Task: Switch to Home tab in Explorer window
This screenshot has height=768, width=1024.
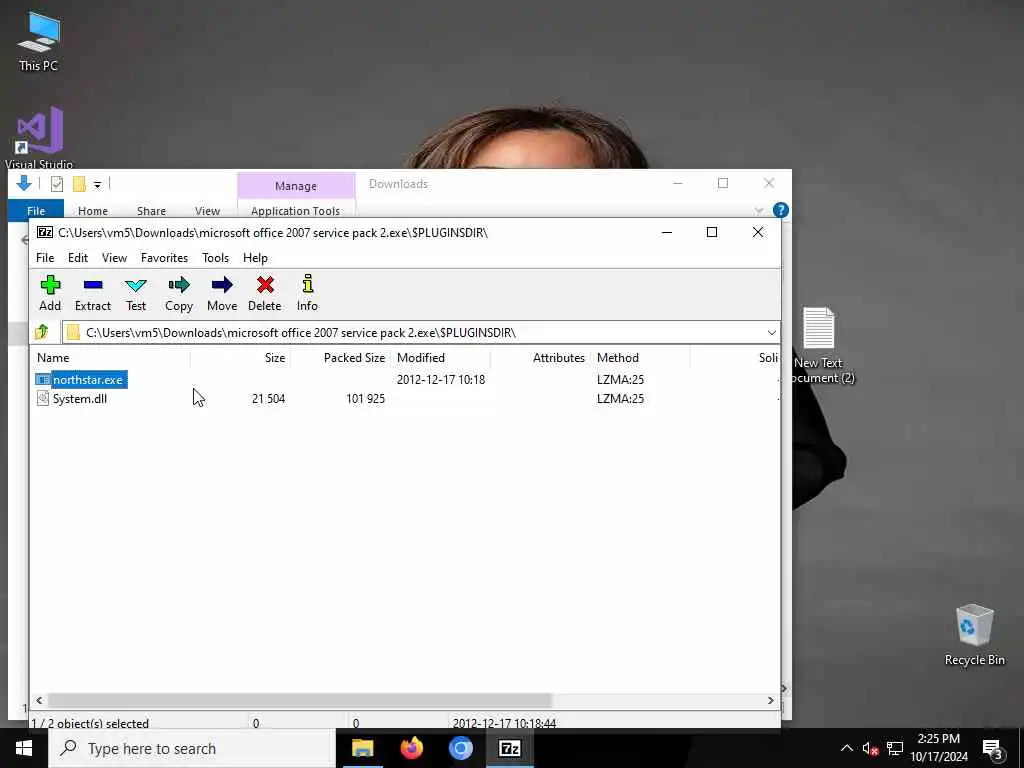Action: tap(93, 210)
